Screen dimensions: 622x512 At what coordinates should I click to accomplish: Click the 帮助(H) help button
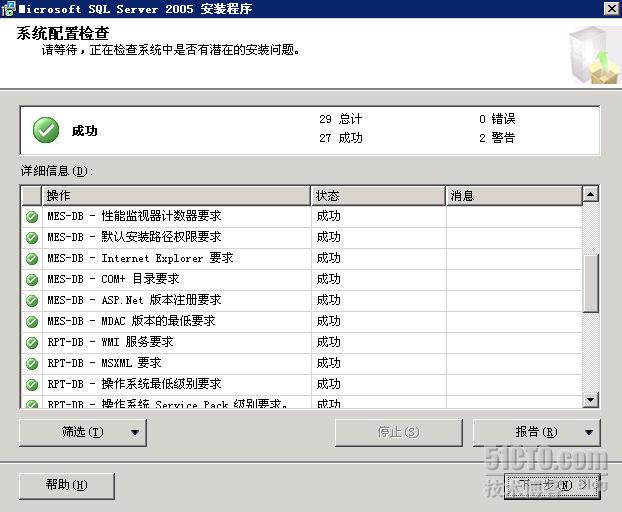[x=67, y=486]
